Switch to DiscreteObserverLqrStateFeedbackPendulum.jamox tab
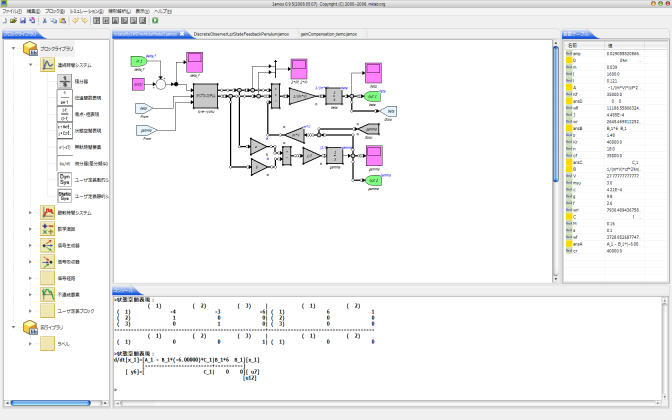Viewport: 672px width, 420px height. point(241,33)
